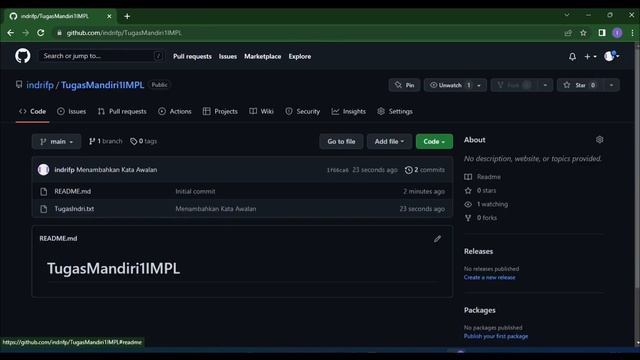
Task: Close the indrifp/TugasMandiri1IMPL tab
Action: click(x=109, y=16)
